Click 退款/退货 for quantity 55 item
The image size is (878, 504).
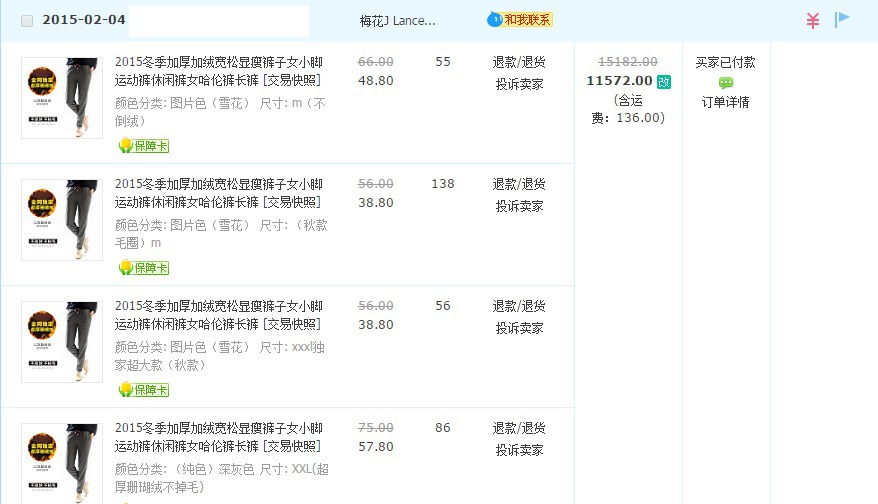coord(519,62)
